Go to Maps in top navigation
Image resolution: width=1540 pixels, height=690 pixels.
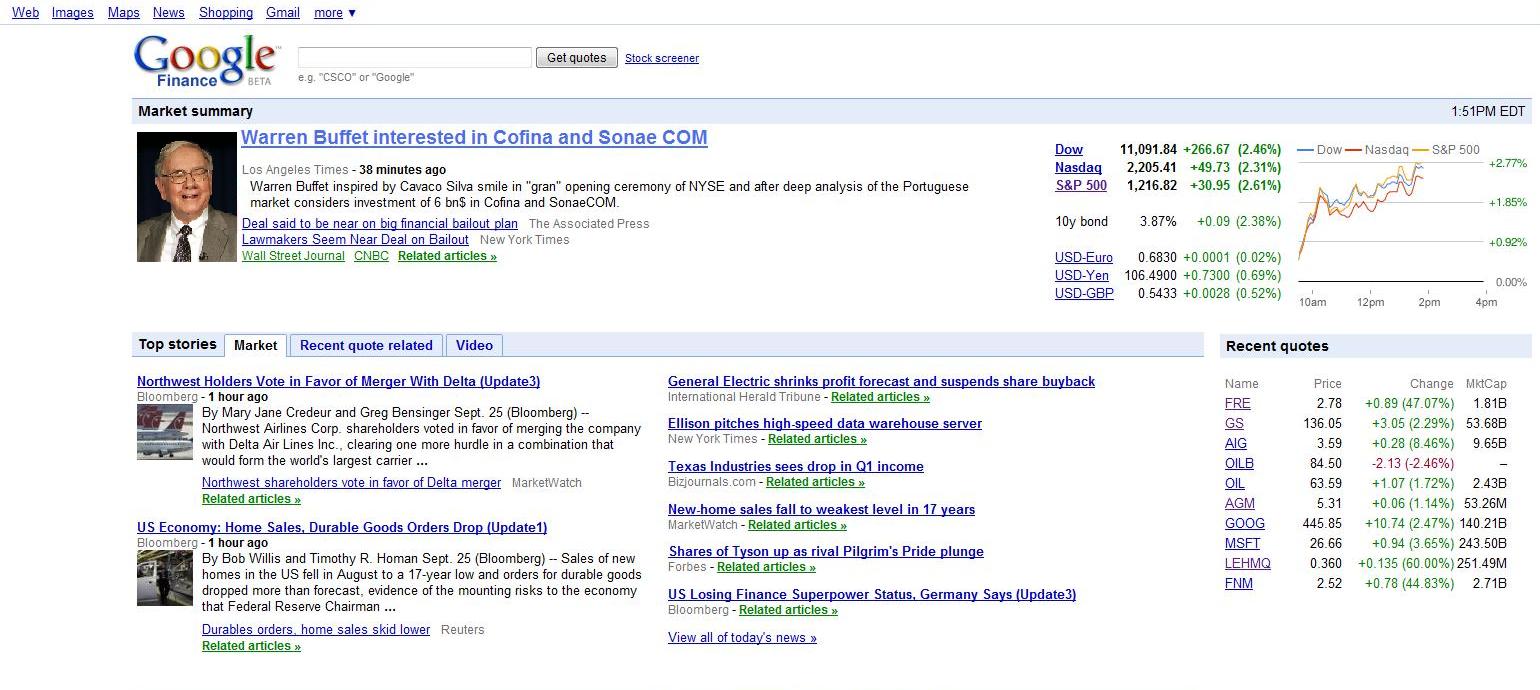pyautogui.click(x=124, y=13)
